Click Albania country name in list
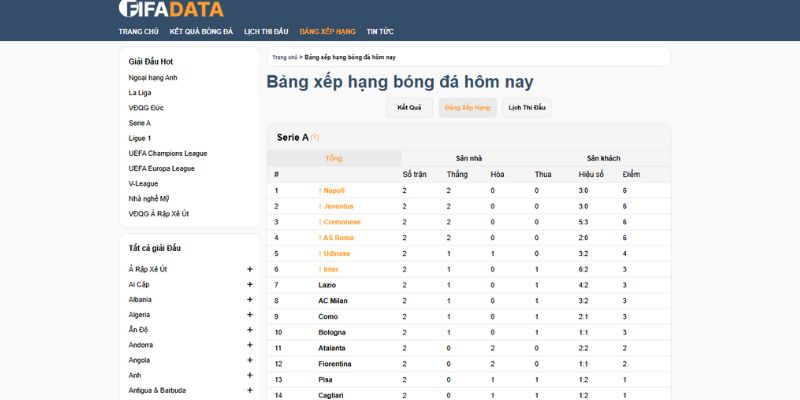This screenshot has width=800, height=400. [140, 299]
